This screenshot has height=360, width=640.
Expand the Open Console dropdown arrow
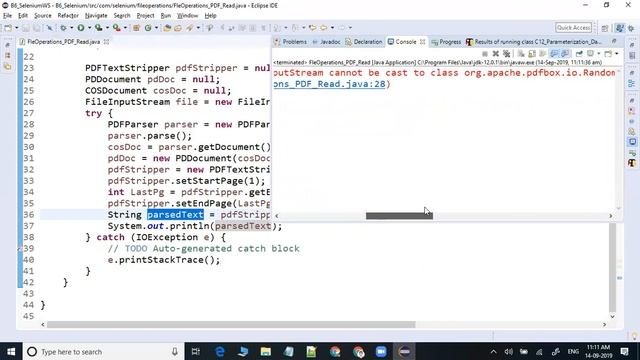pyautogui.click(x=617, y=53)
